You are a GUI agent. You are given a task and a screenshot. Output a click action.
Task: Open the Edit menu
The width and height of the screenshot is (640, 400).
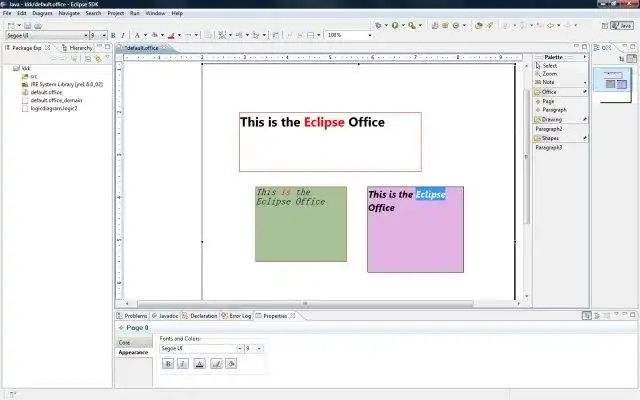(x=22, y=13)
